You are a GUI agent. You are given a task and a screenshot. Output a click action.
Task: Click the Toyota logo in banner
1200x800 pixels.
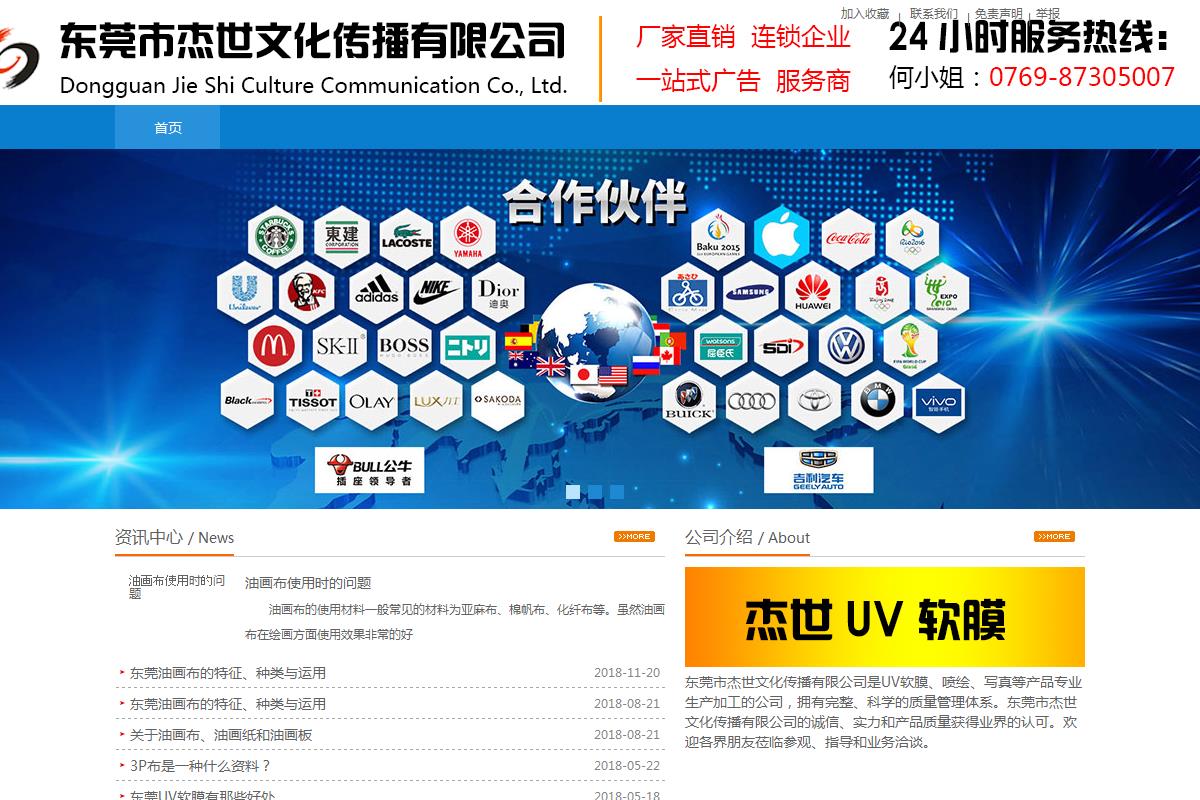(814, 401)
